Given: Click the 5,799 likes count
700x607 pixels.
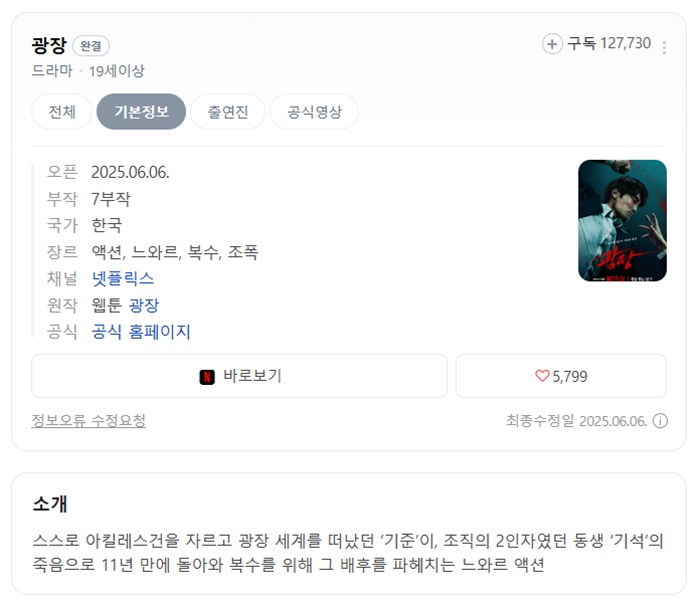Looking at the screenshot, I should tap(570, 376).
